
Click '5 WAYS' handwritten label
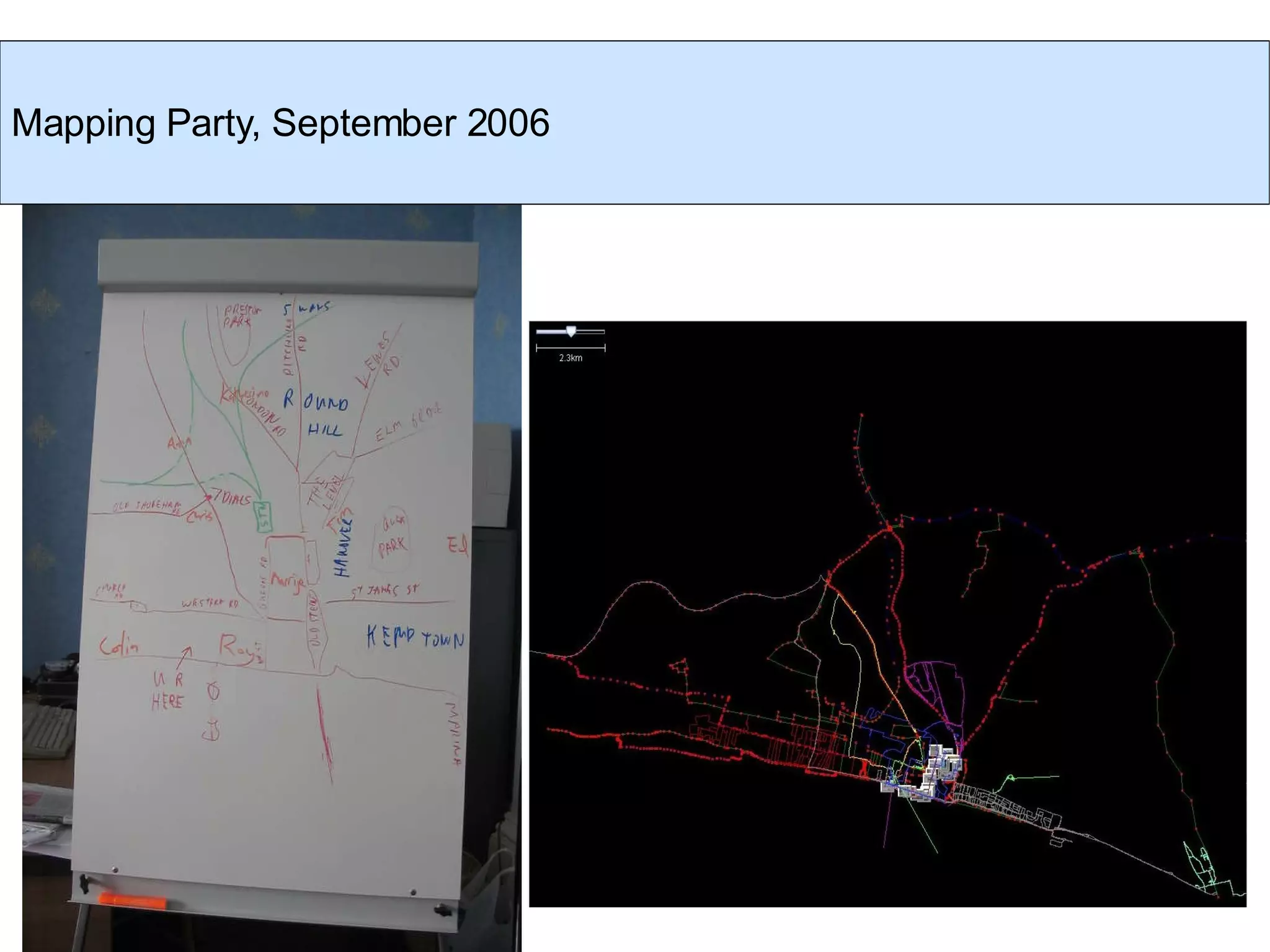tap(306, 308)
